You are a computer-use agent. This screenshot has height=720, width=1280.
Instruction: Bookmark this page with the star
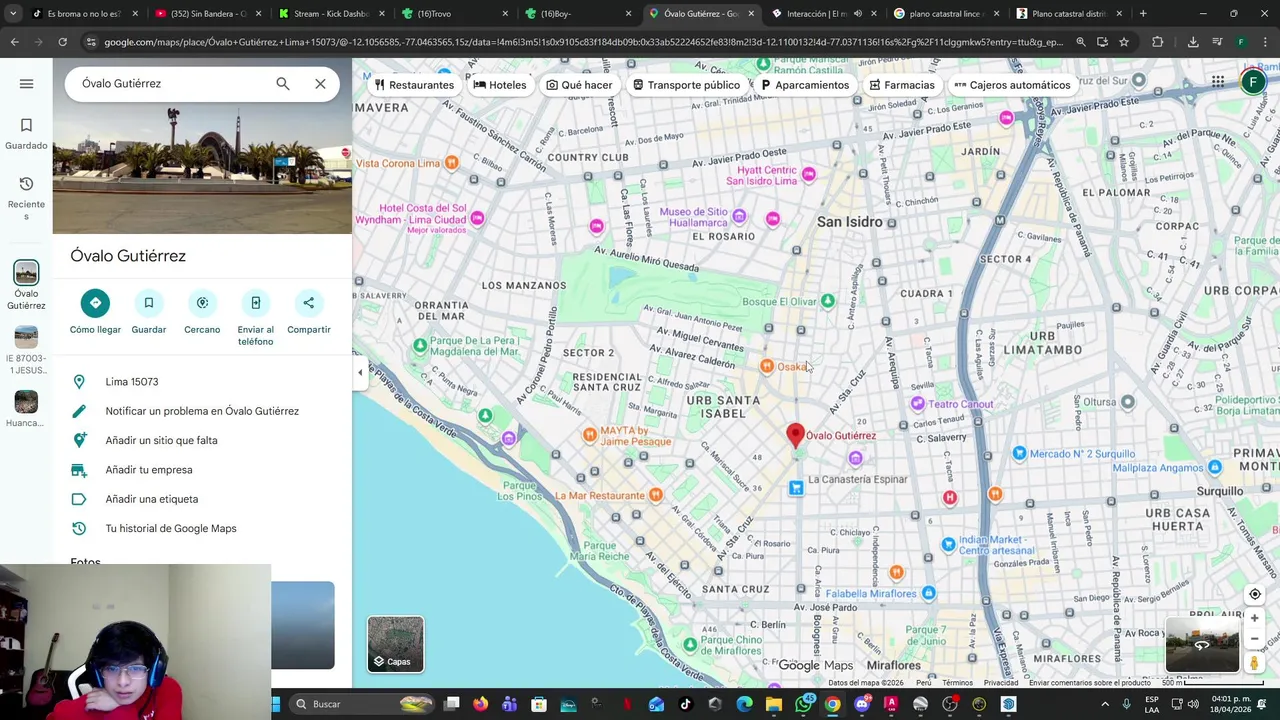tap(1124, 42)
